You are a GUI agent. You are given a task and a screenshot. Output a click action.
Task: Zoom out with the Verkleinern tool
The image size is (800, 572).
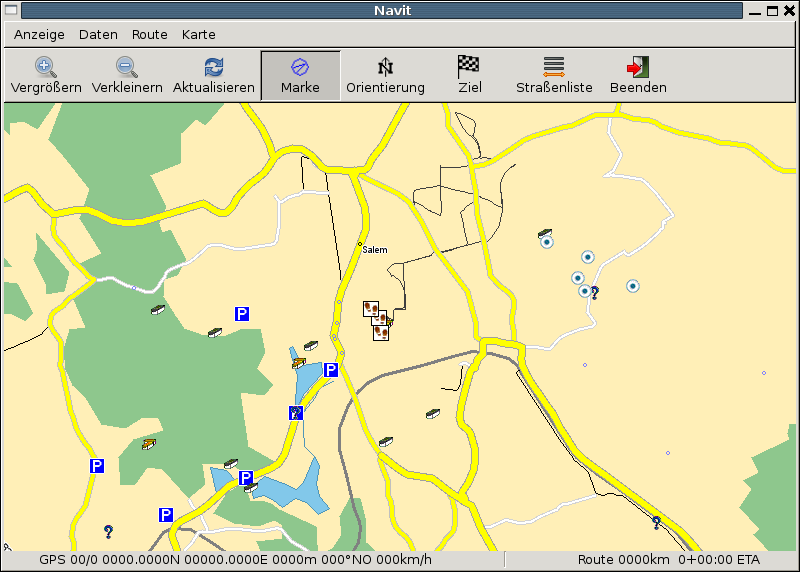tap(127, 76)
